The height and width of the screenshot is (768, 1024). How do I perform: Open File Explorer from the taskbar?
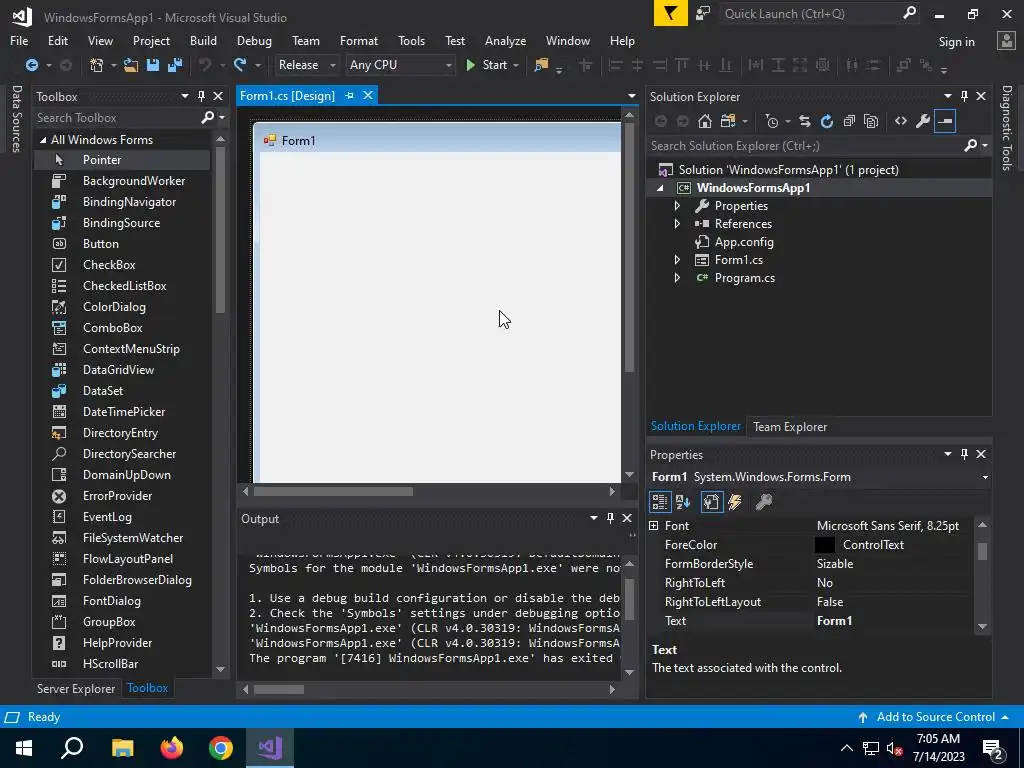pyautogui.click(x=123, y=748)
